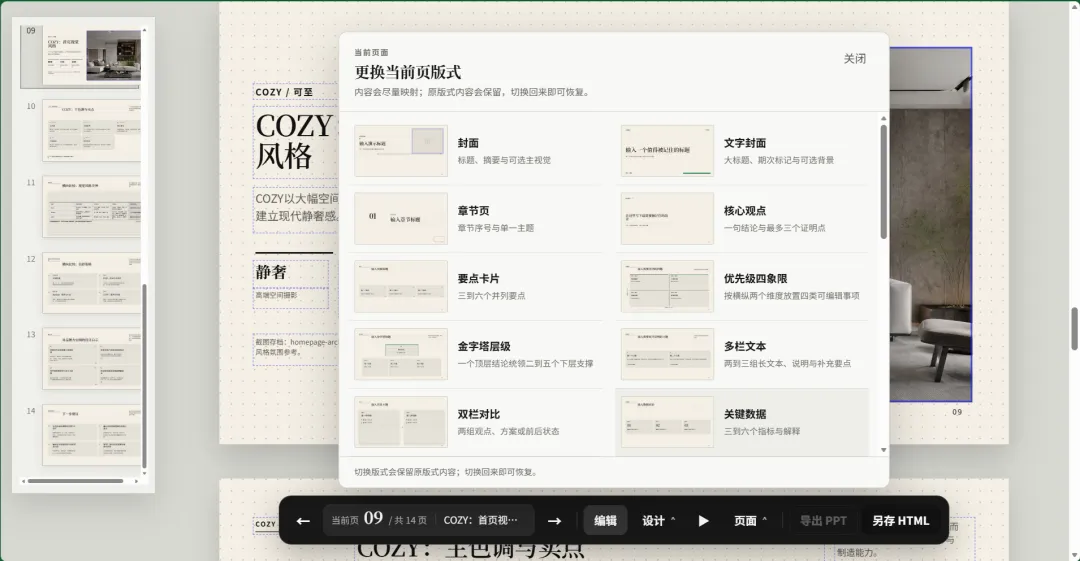Image resolution: width=1080 pixels, height=561 pixels.
Task: Open the 设计 dropdown menu
Action: coord(658,521)
